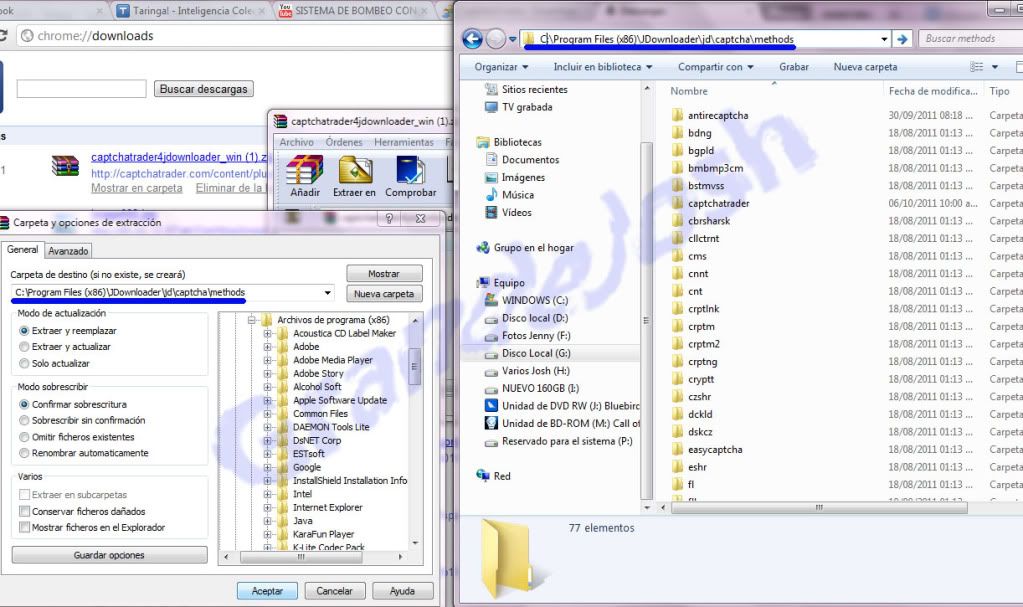
Task: Click the Comprobar toolbar icon
Action: click(410, 171)
